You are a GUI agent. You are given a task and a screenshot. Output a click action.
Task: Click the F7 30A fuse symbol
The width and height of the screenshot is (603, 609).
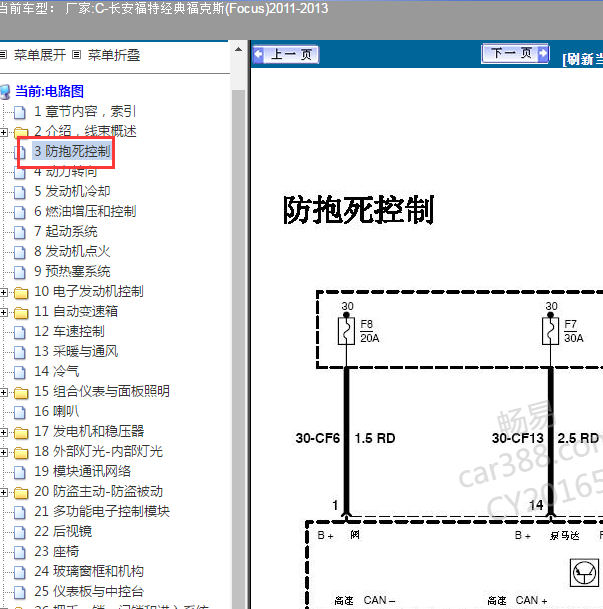(550, 331)
